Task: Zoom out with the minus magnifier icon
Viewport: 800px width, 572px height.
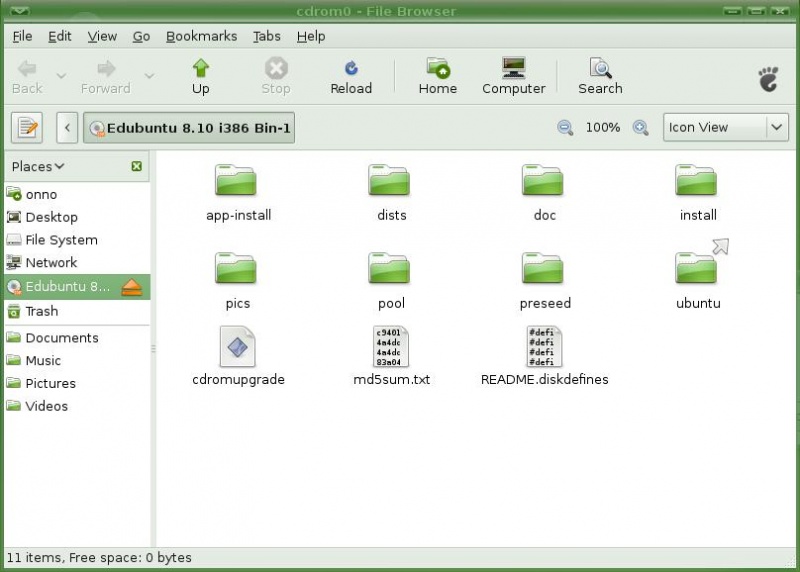Action: click(565, 128)
